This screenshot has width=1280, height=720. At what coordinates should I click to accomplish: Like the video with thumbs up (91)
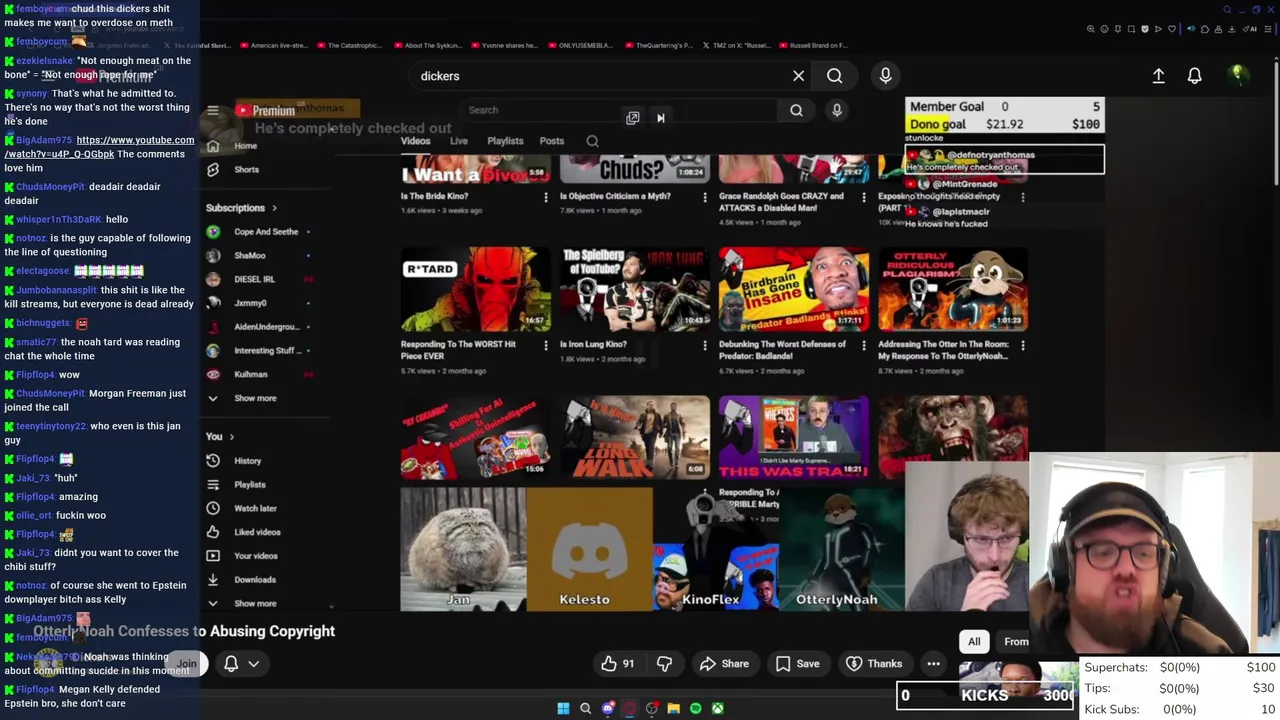[618, 664]
